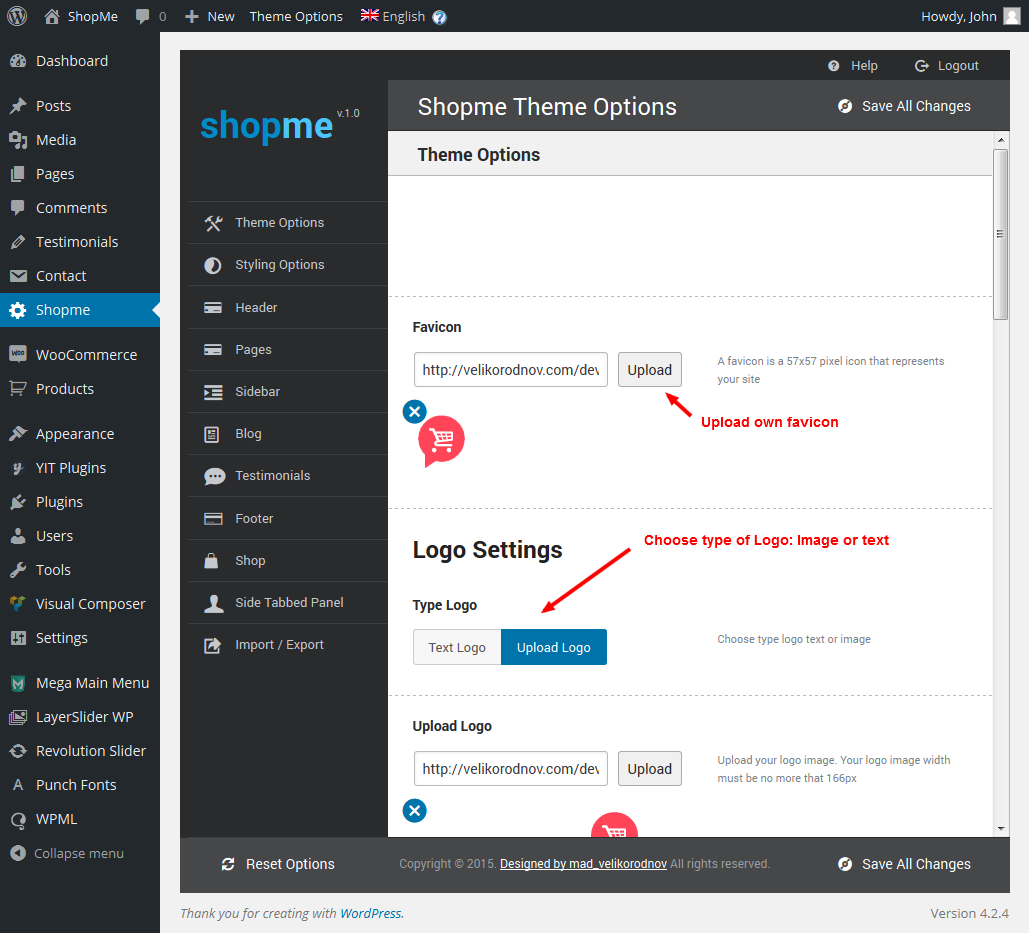This screenshot has width=1029, height=933.
Task: Open the English language dropdown
Action: coord(393,17)
